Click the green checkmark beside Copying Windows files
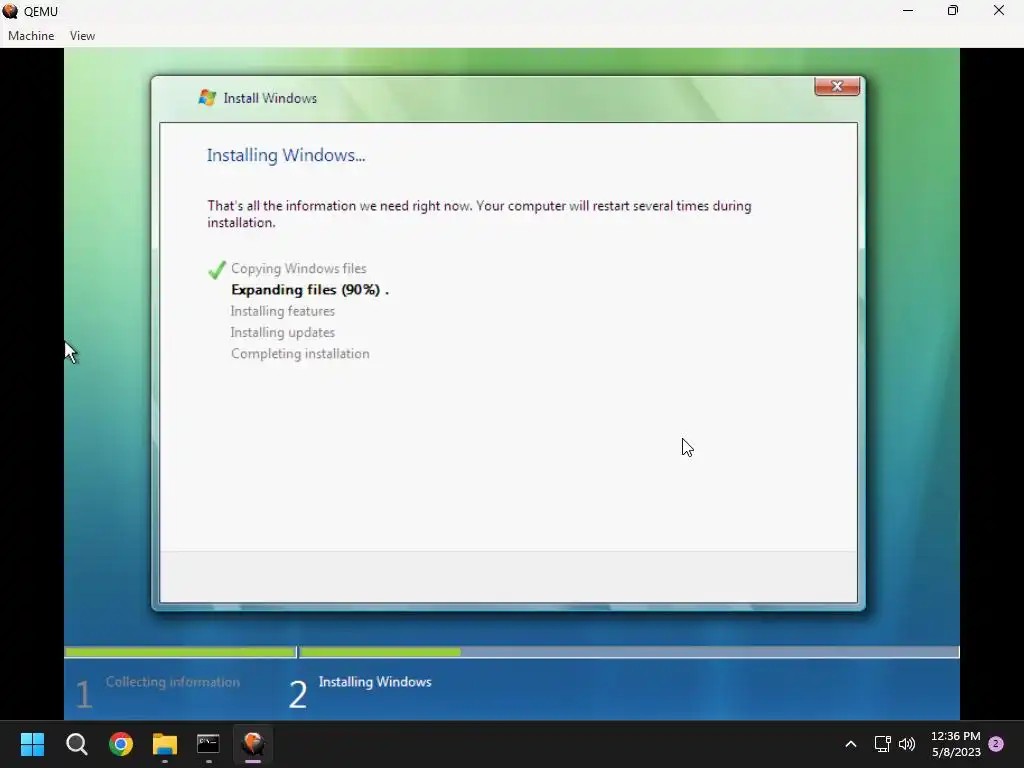Viewport: 1024px width, 768px height. tap(217, 269)
